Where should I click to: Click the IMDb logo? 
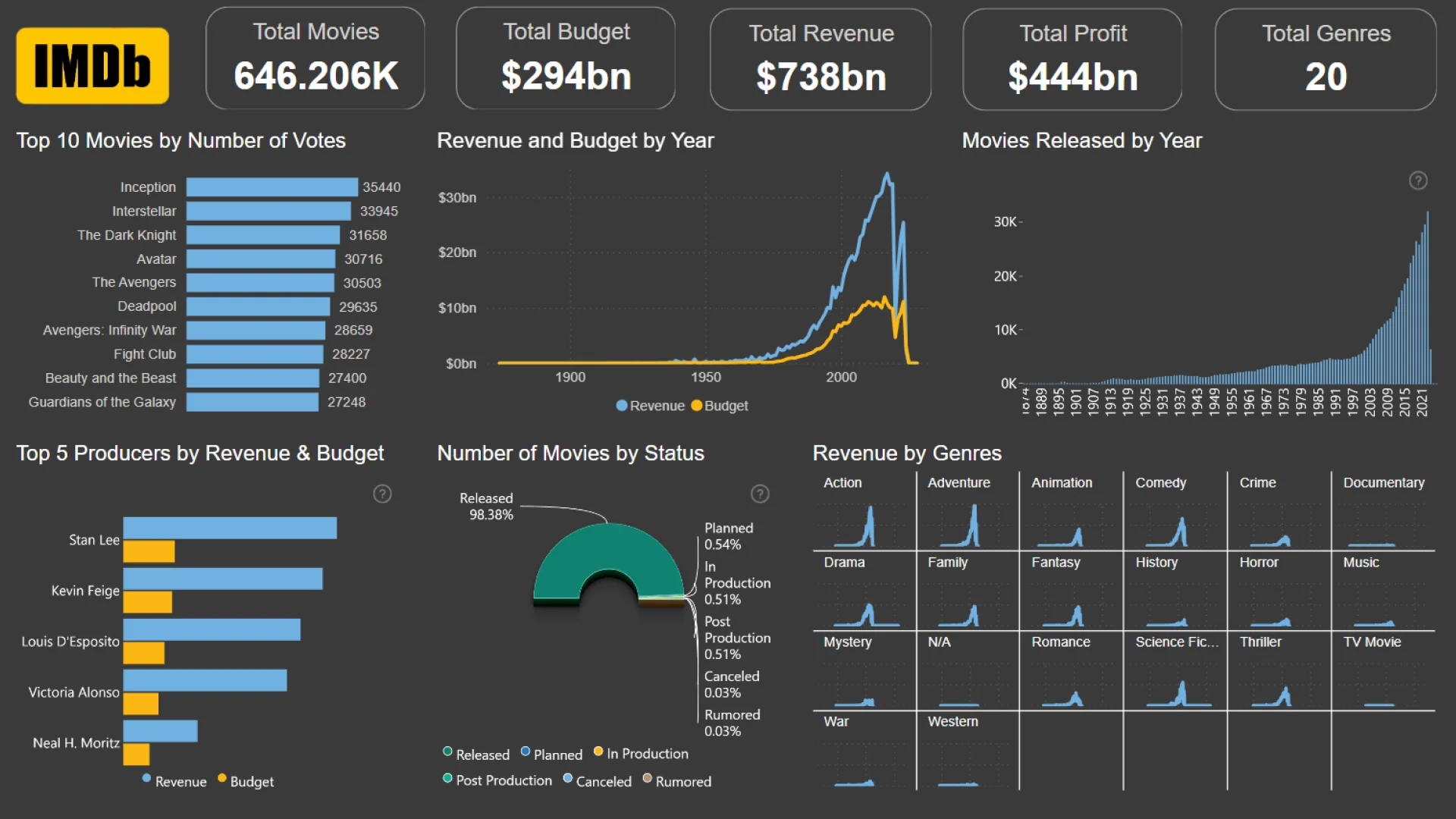93,66
